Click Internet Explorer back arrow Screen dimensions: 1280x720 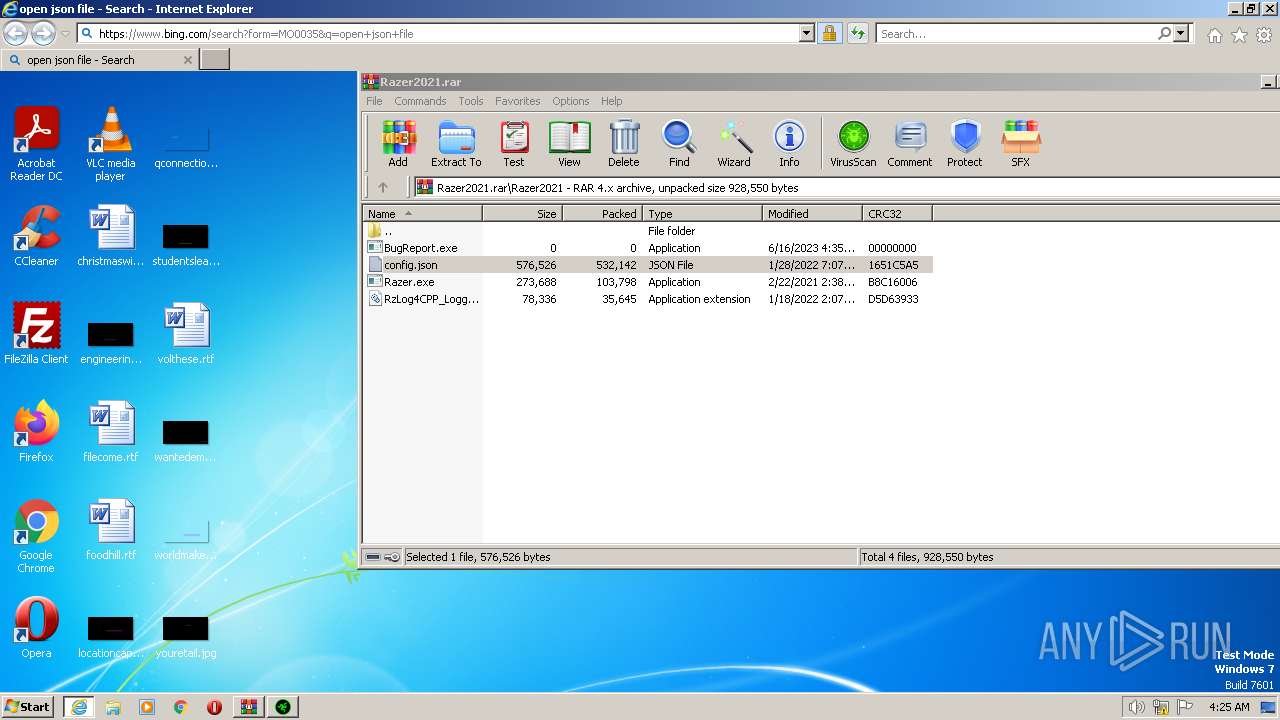(16, 33)
